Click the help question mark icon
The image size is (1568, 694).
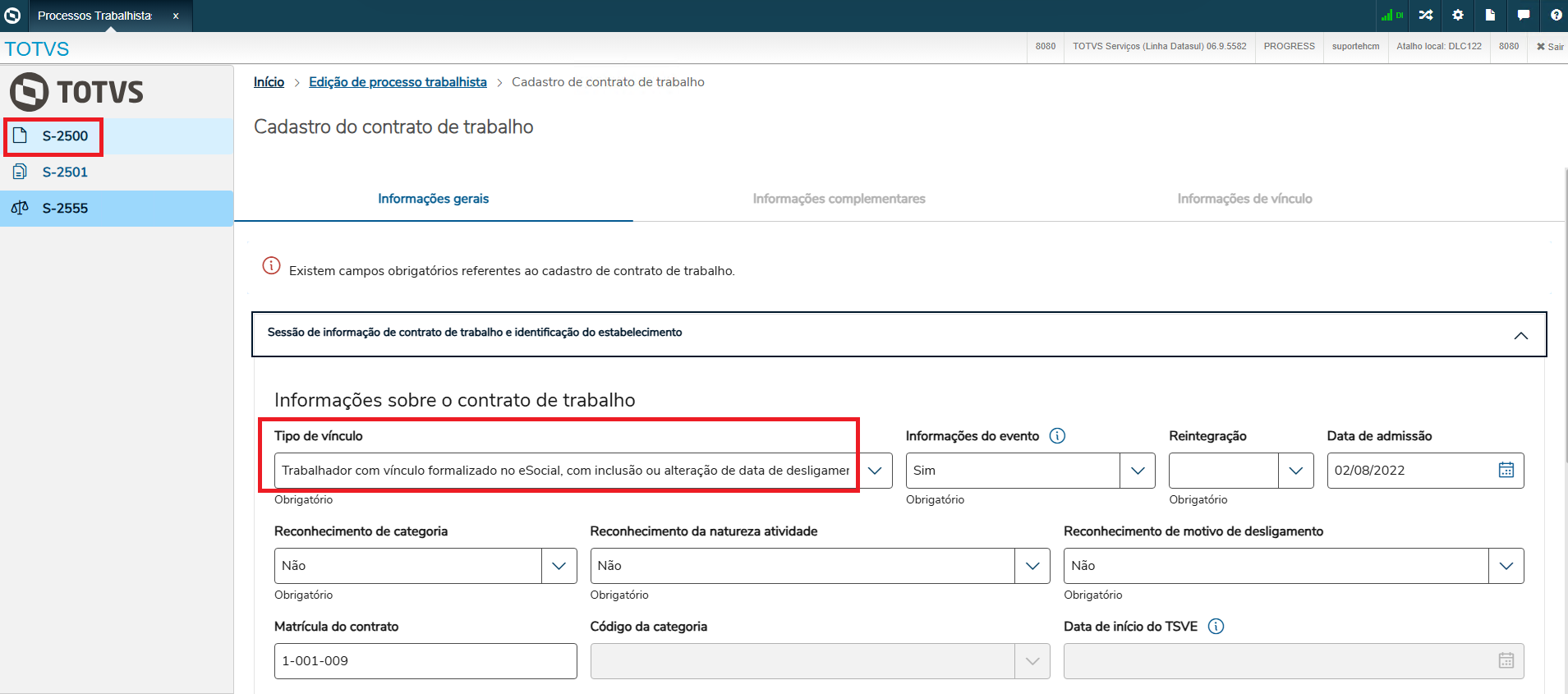coord(1556,15)
